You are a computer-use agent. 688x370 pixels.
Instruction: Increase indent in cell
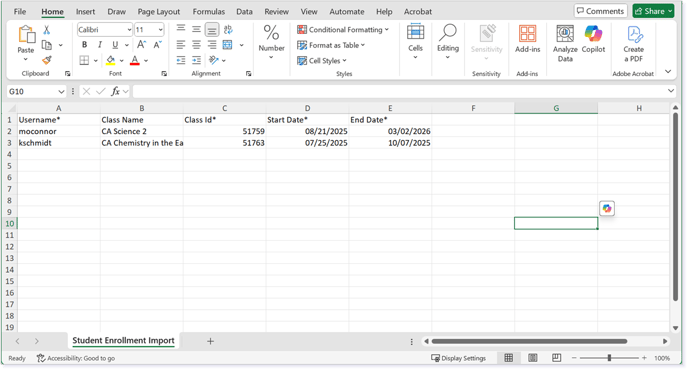(196, 60)
